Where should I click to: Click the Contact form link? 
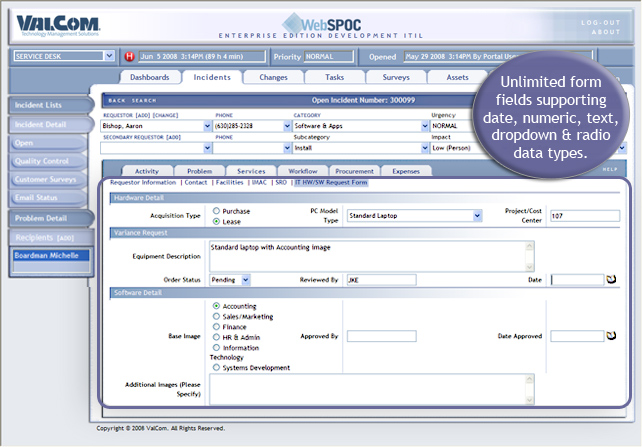tap(196, 183)
